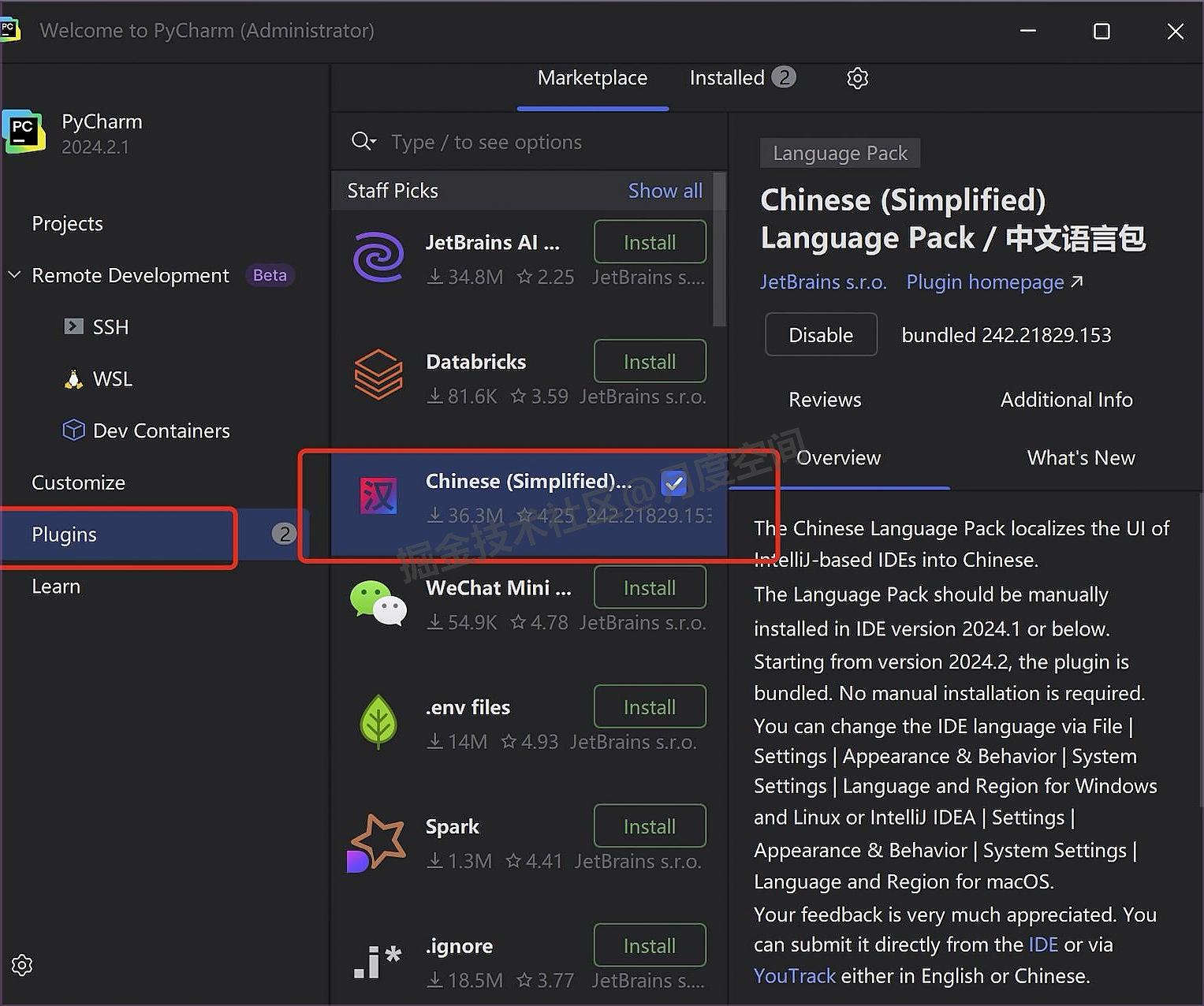Install the Databricks plugin
Viewport: 1204px width, 1006px height.
click(x=649, y=361)
